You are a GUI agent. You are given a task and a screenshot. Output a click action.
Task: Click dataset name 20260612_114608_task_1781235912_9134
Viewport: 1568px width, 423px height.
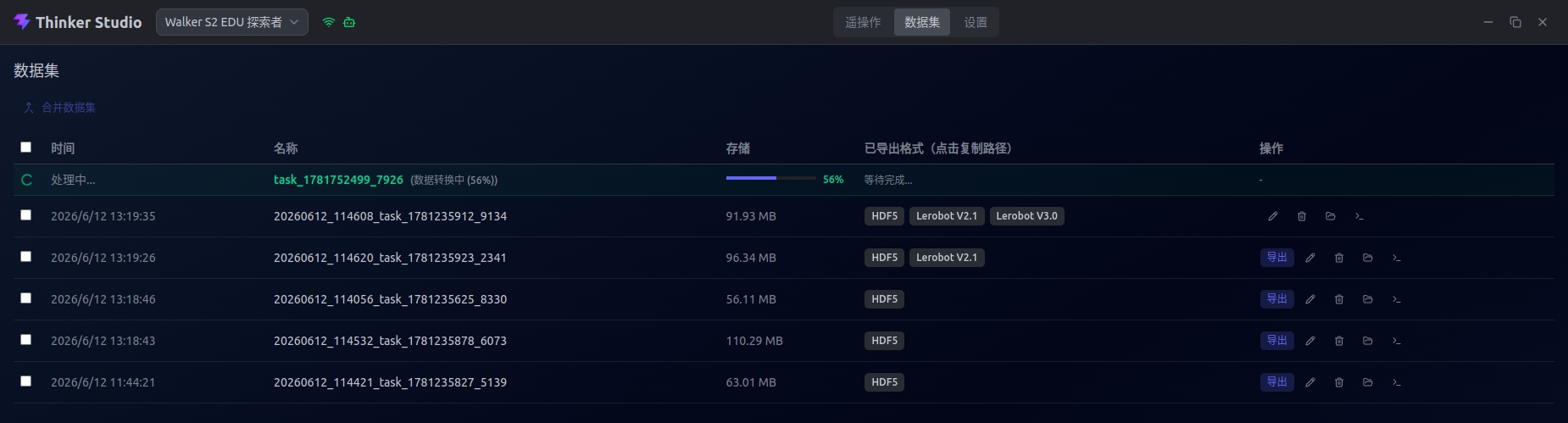(x=390, y=216)
